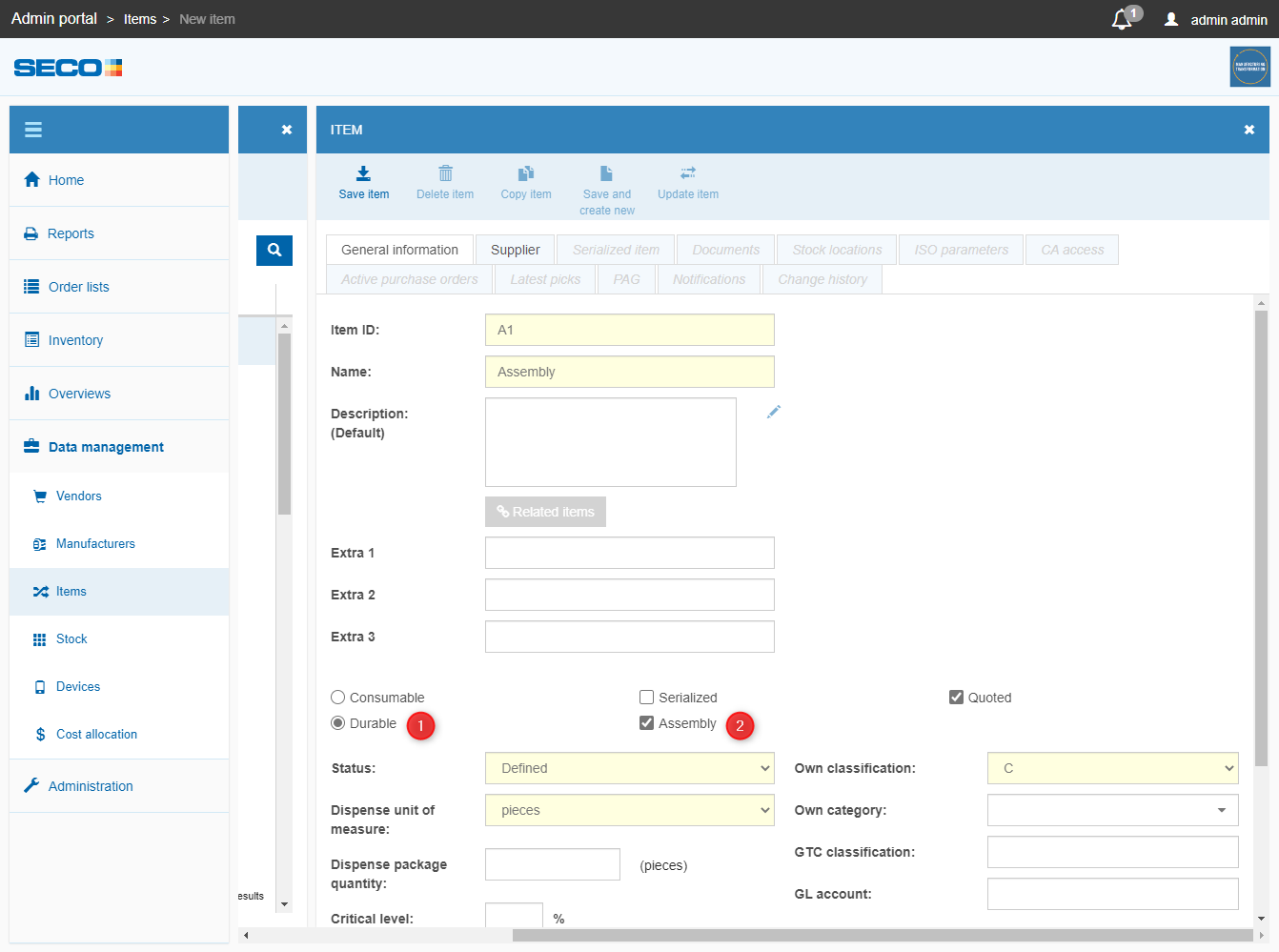Image resolution: width=1279 pixels, height=952 pixels.
Task: Click the Item ID input field
Action: (x=630, y=330)
